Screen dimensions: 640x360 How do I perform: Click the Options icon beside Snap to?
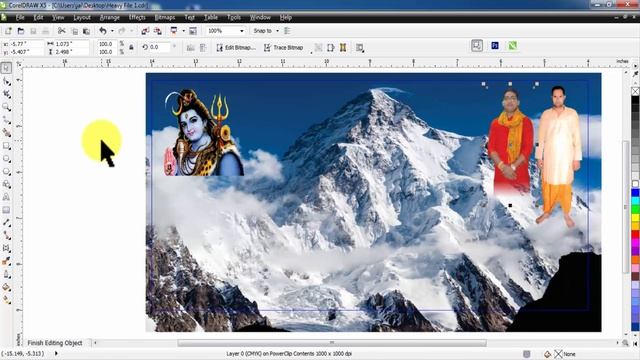[x=287, y=31]
